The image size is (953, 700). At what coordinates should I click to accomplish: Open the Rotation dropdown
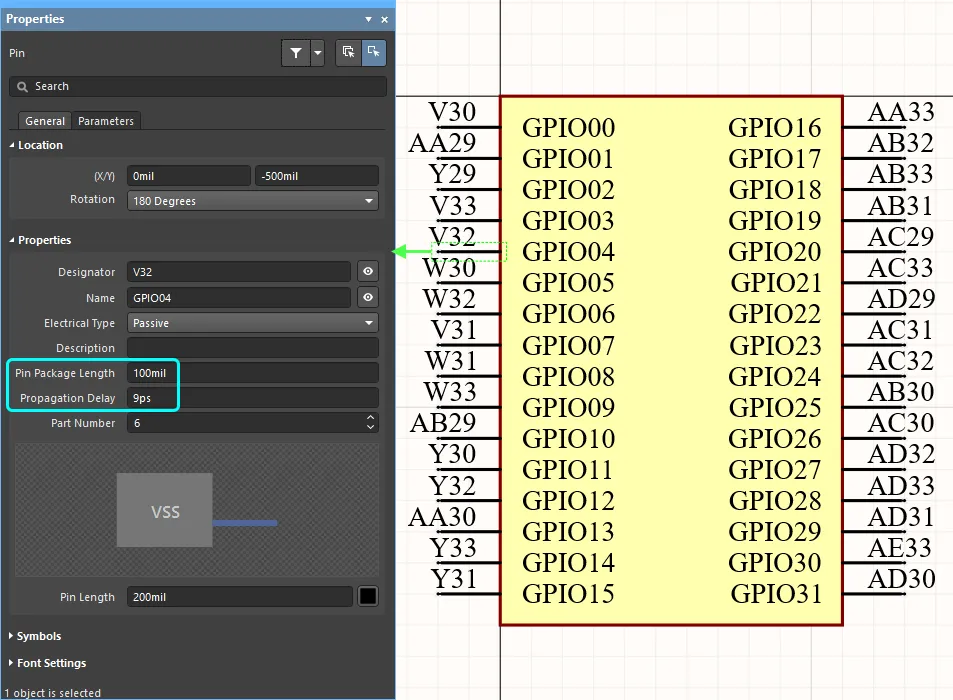(253, 201)
